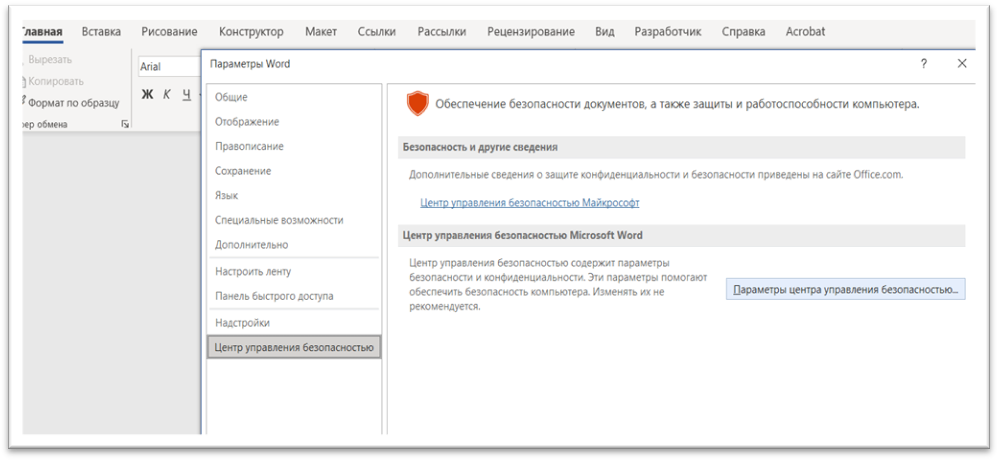Open the Макет ribbon tab
This screenshot has height=461, width=1000.
point(321,31)
